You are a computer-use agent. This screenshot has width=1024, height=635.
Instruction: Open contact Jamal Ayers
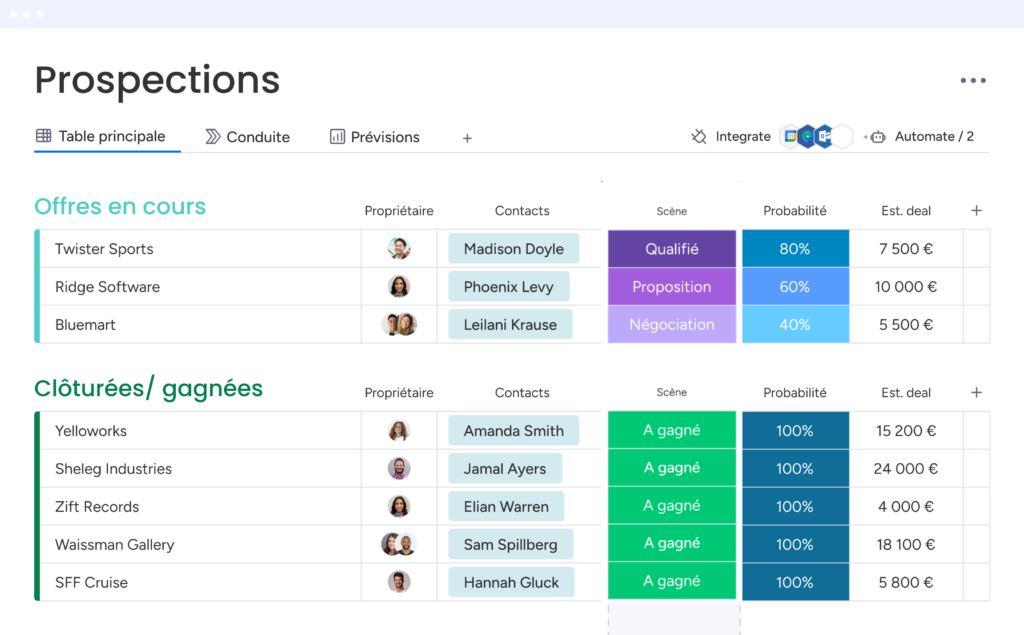505,468
